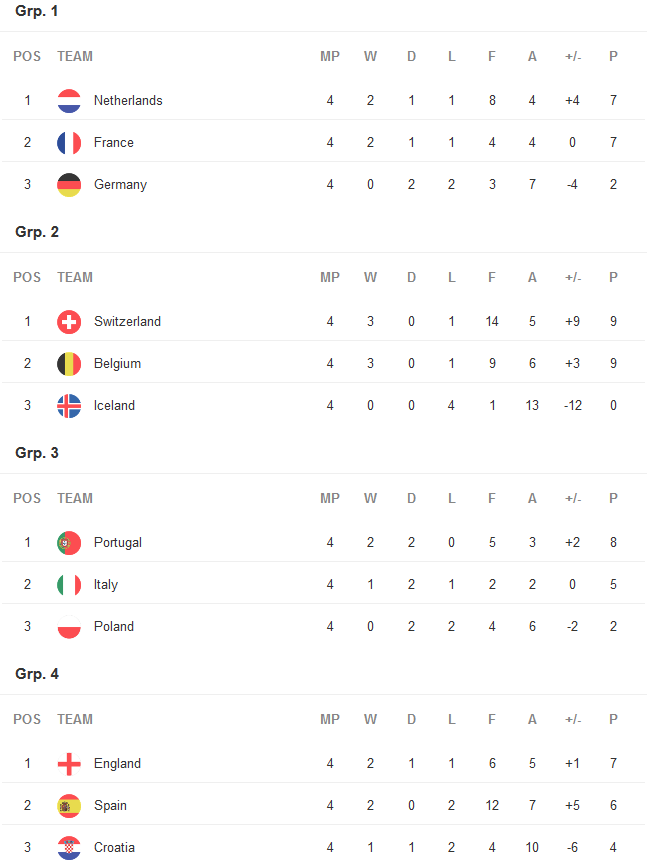Click the Croatia flag icon
The height and width of the screenshot is (867, 647).
click(x=69, y=848)
